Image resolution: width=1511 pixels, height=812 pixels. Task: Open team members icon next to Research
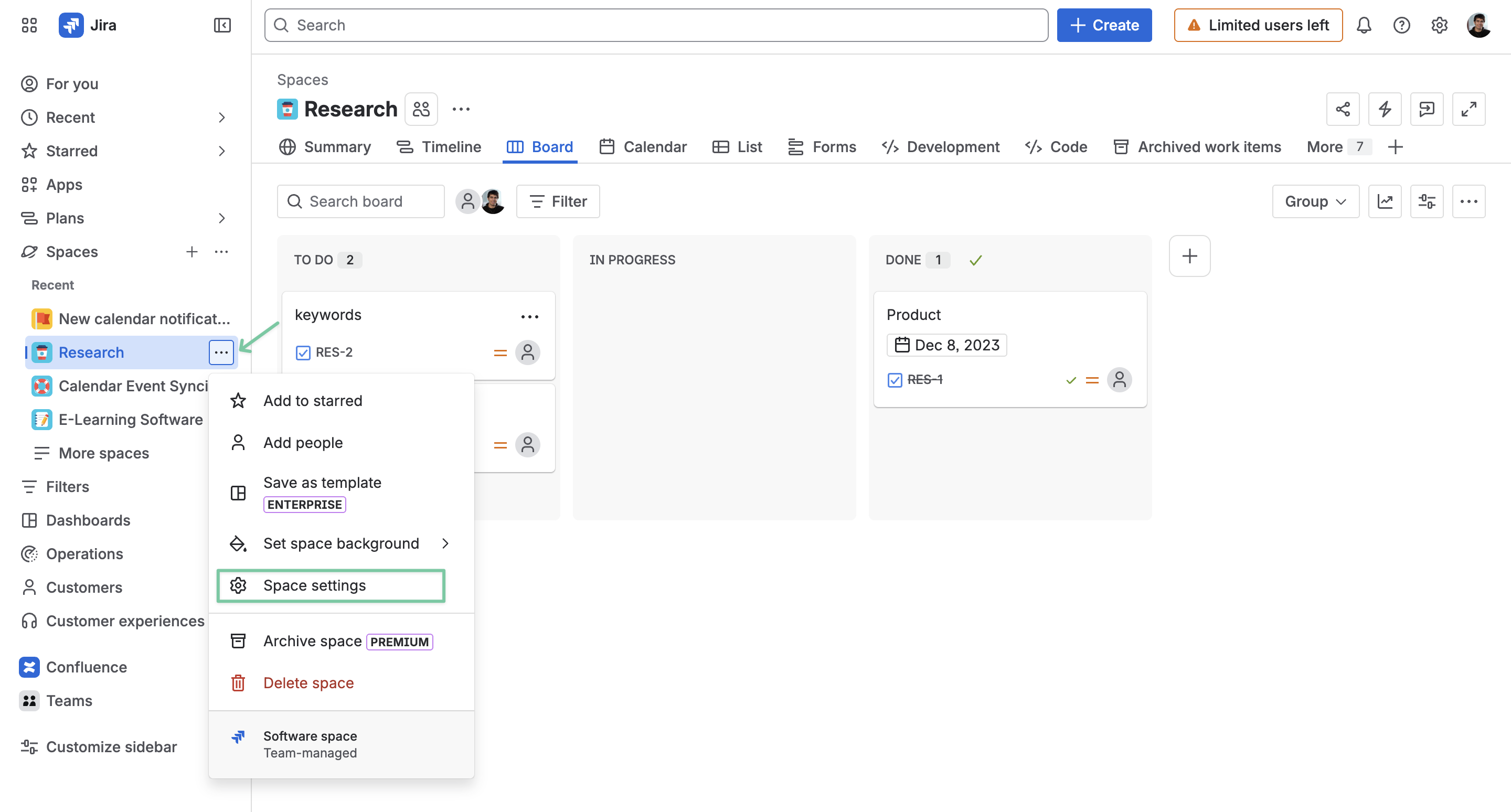tap(421, 109)
